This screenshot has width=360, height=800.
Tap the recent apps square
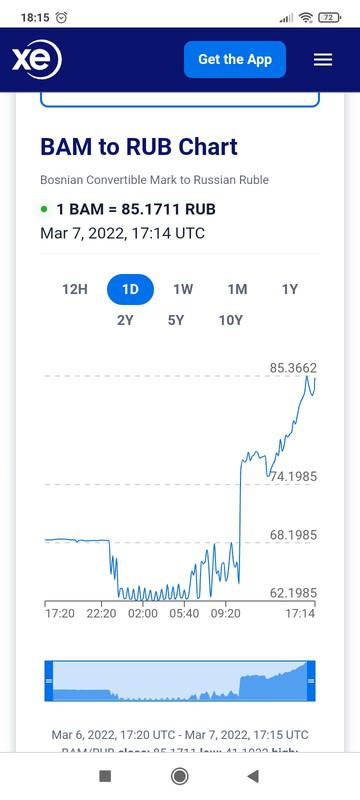click(105, 777)
